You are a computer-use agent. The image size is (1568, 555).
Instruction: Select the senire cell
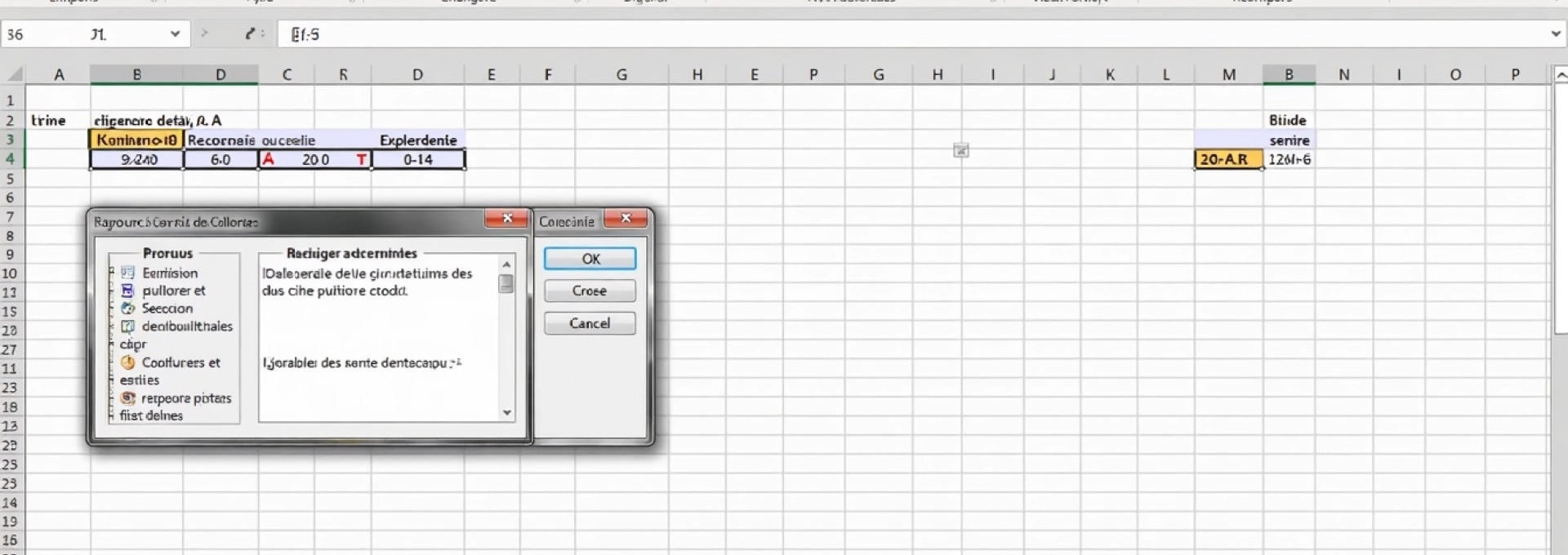tap(1290, 140)
